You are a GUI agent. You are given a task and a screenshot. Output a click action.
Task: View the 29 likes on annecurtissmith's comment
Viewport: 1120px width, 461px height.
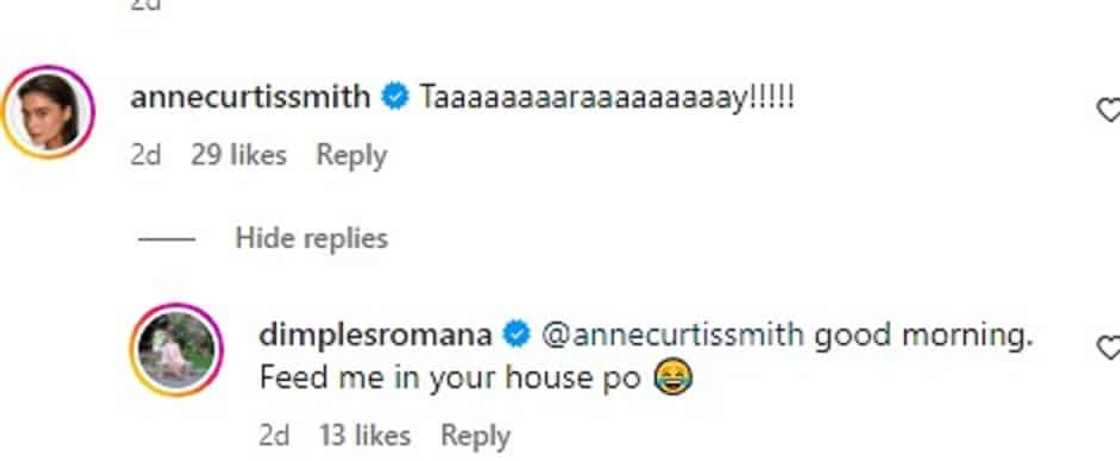238,155
